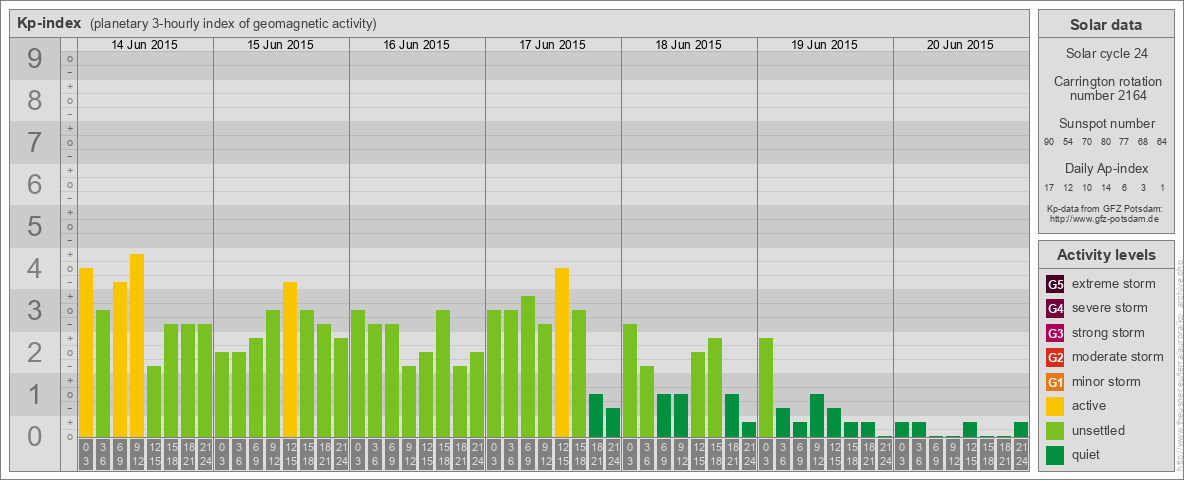Click the 'Activity levels' panel heading
1184x480 pixels.
click(1105, 255)
